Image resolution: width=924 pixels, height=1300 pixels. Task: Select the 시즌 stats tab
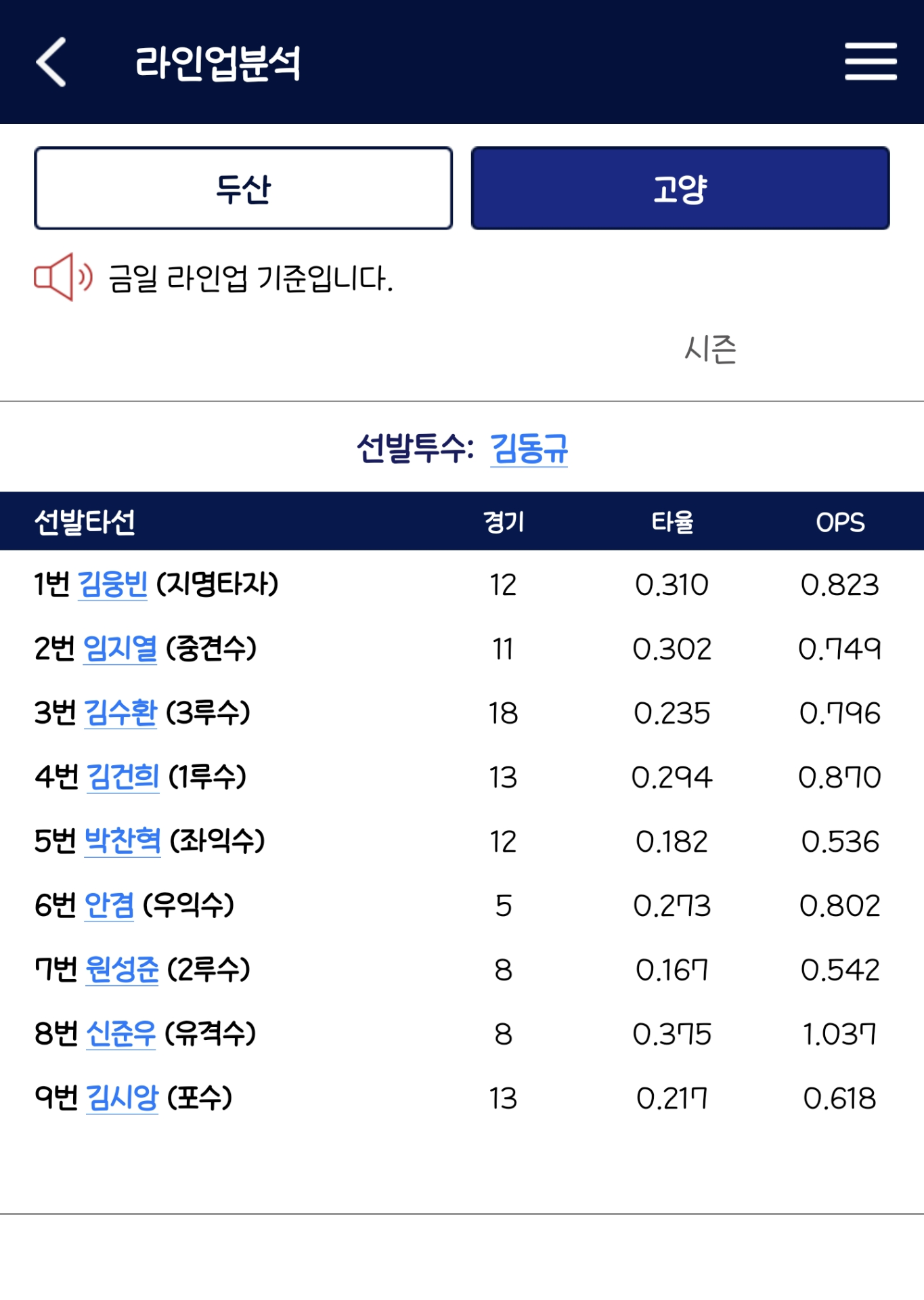click(x=710, y=349)
